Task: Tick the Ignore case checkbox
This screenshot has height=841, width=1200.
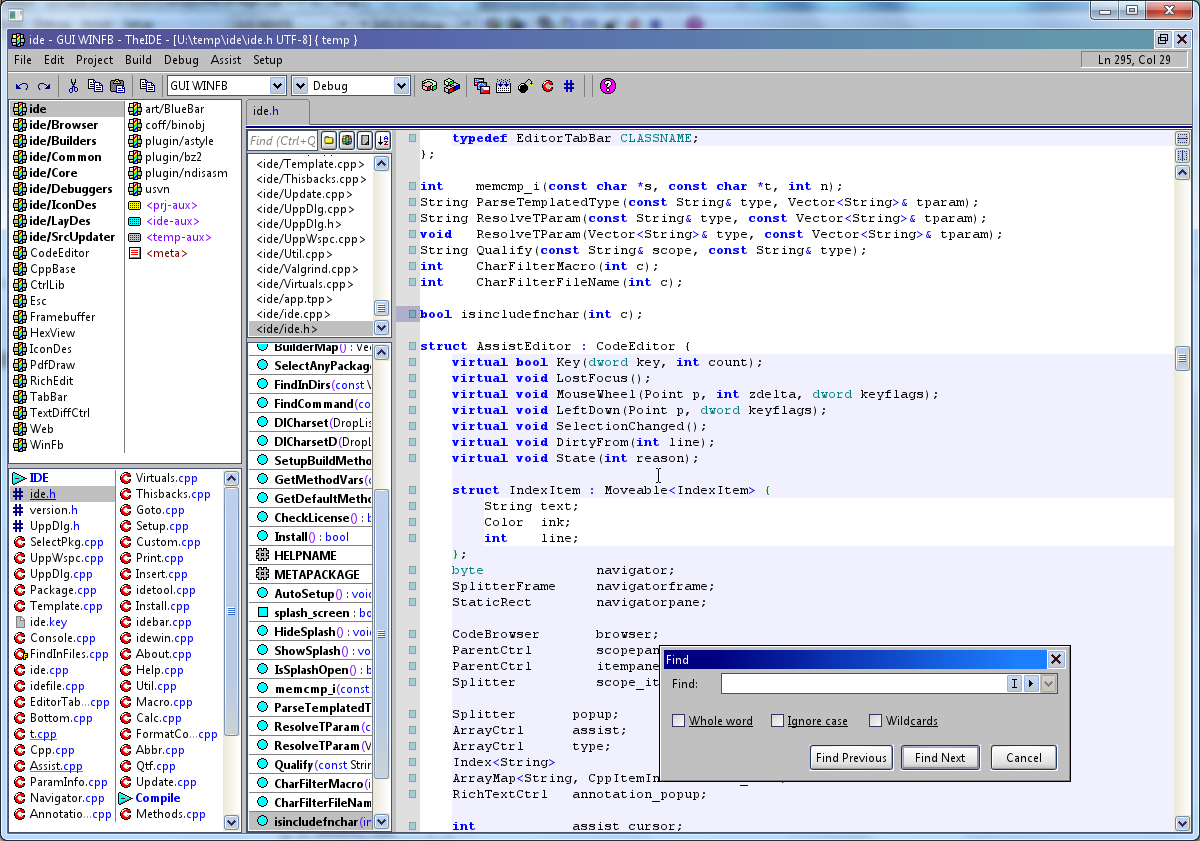Action: pyautogui.click(x=777, y=721)
